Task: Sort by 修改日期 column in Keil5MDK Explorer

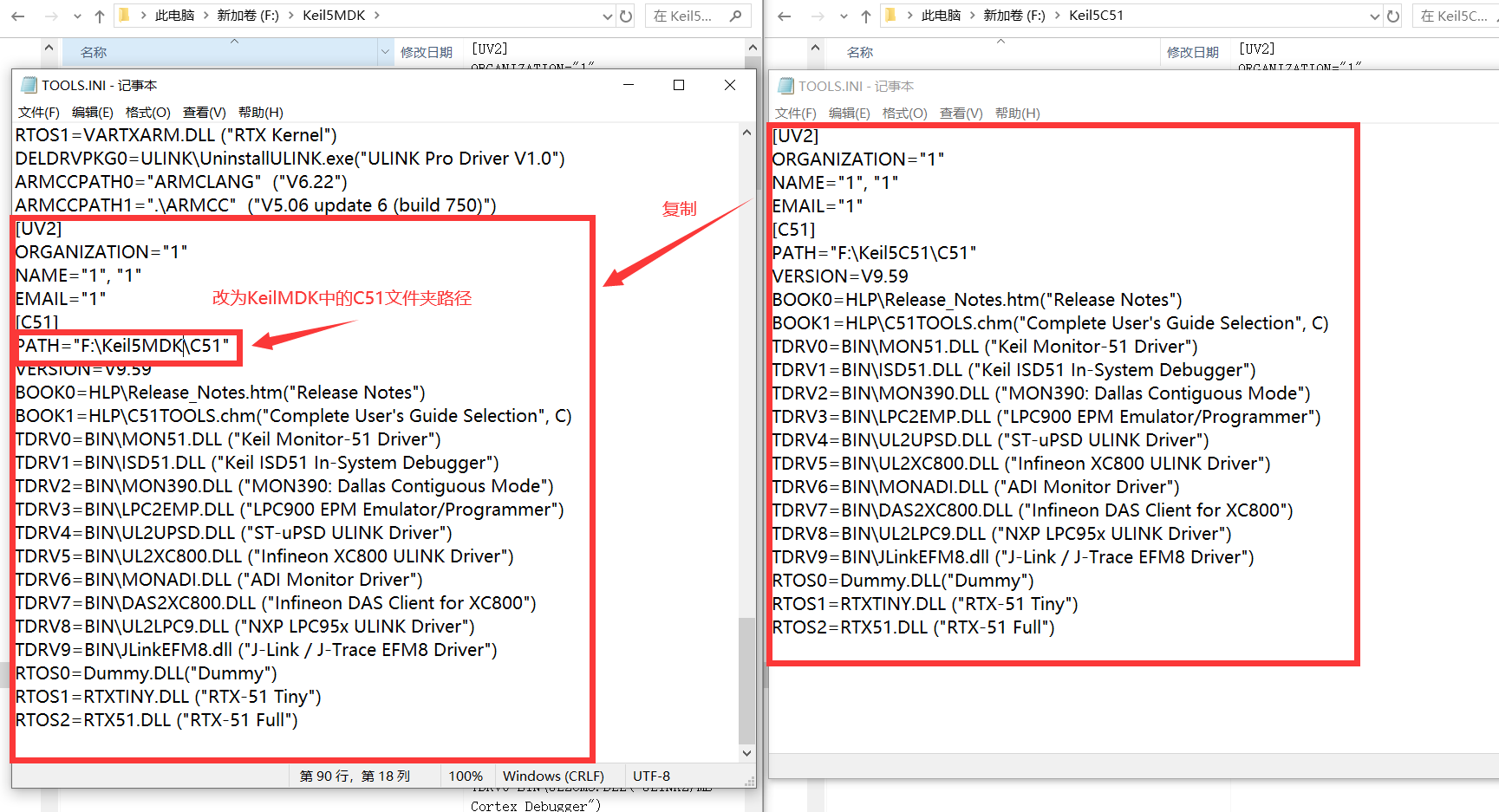Action: 427,52
